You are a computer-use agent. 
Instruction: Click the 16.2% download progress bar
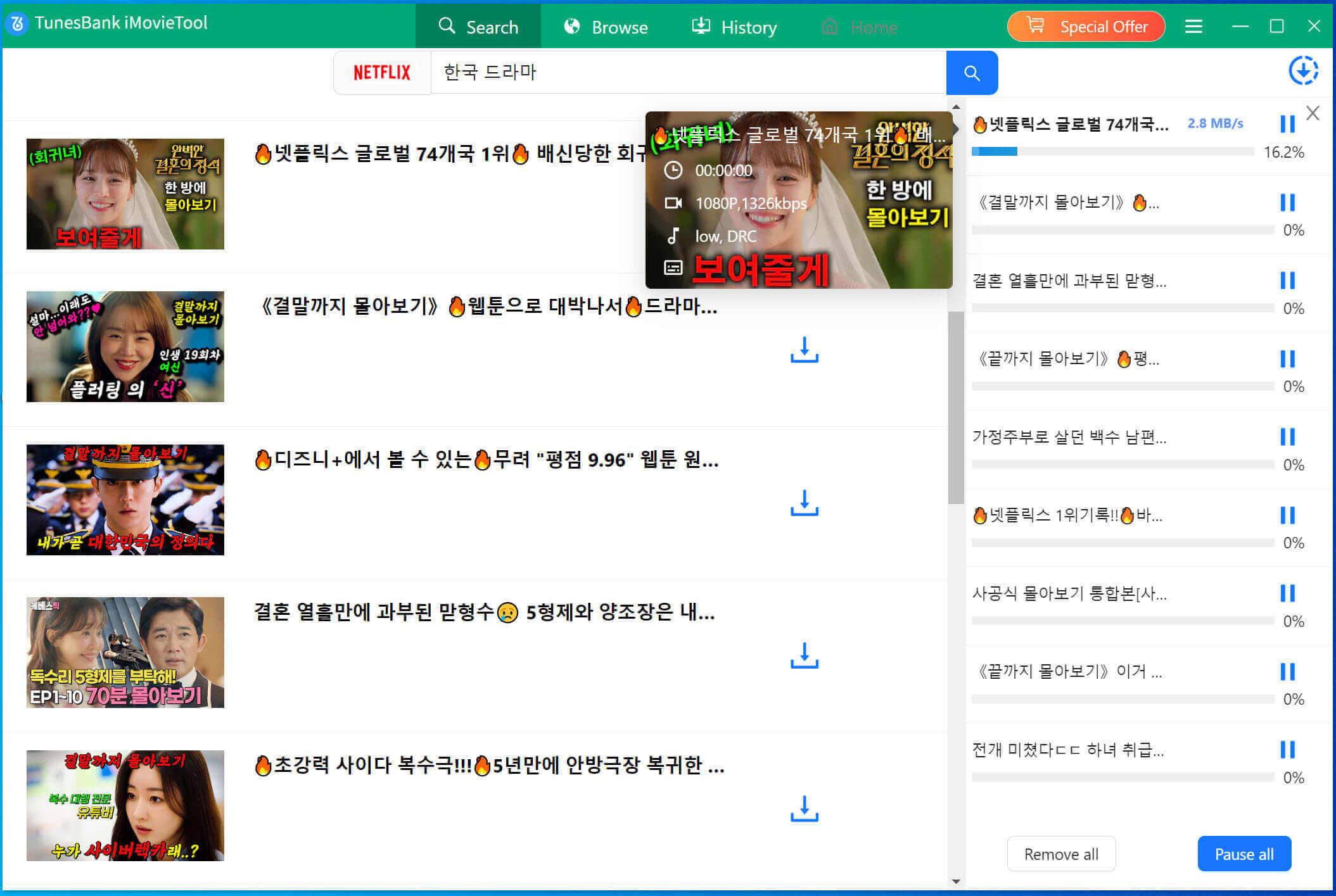[x=1112, y=152]
